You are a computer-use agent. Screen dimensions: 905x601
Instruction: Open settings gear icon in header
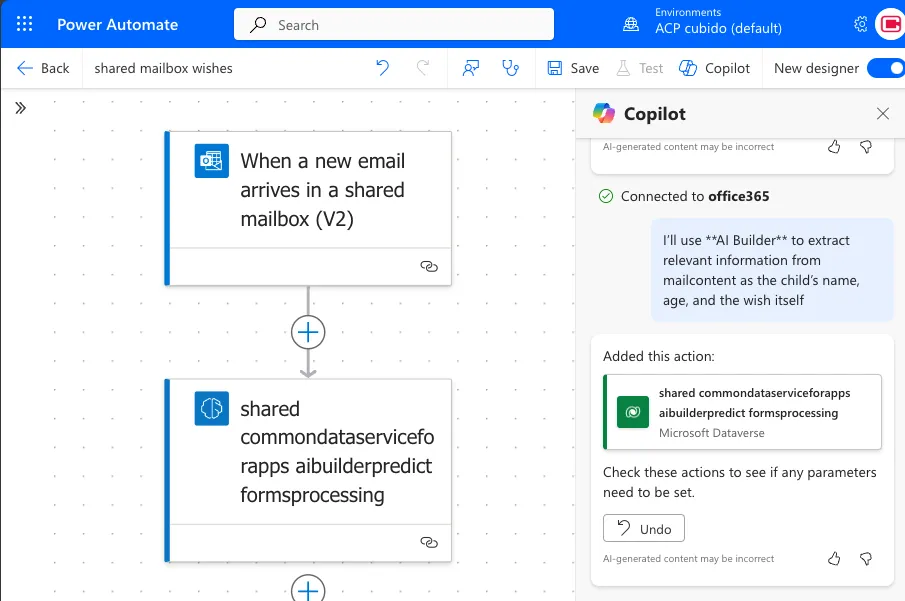point(860,24)
